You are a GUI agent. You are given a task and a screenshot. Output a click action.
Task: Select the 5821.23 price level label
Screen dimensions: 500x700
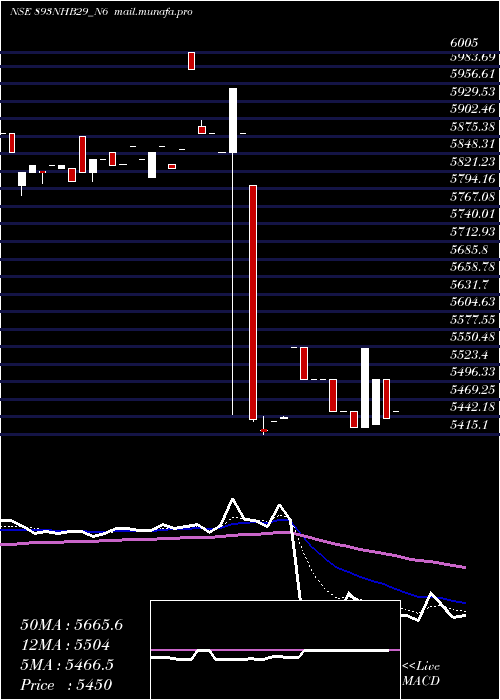[x=472, y=161]
